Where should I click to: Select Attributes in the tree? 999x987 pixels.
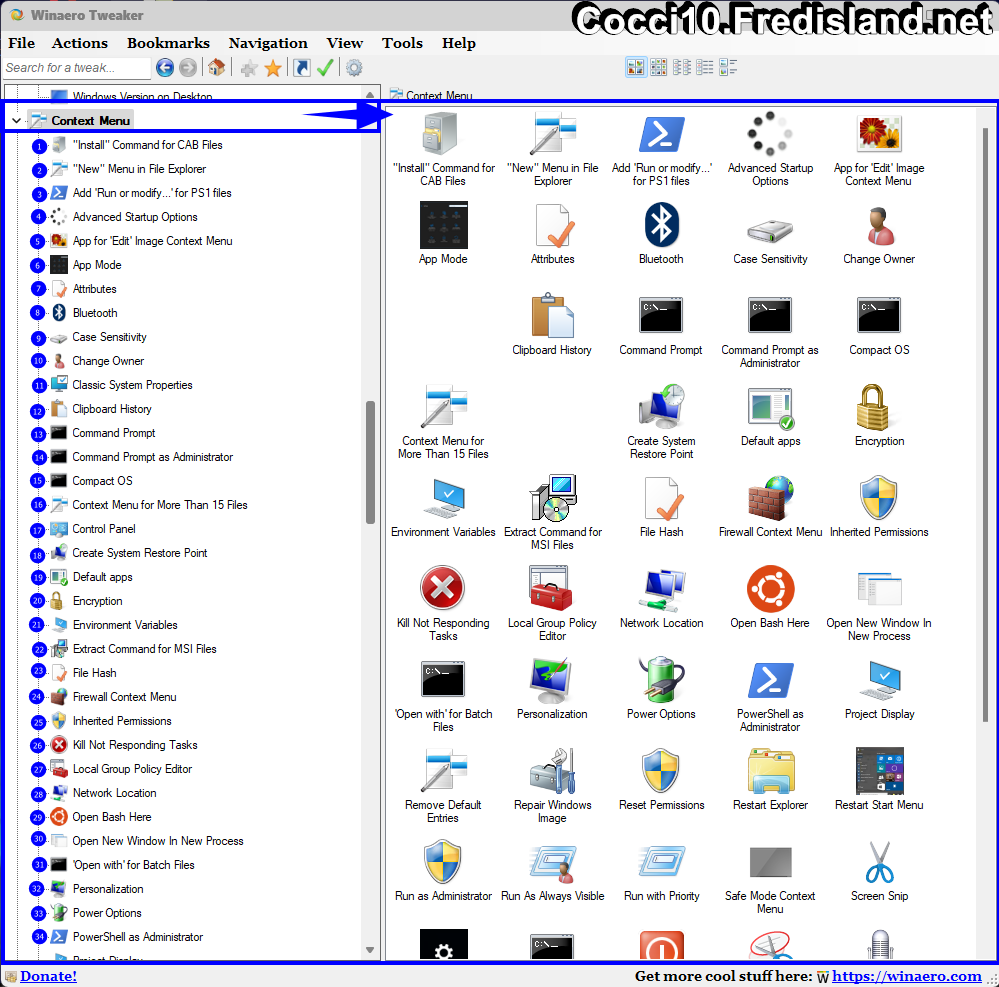coord(94,289)
